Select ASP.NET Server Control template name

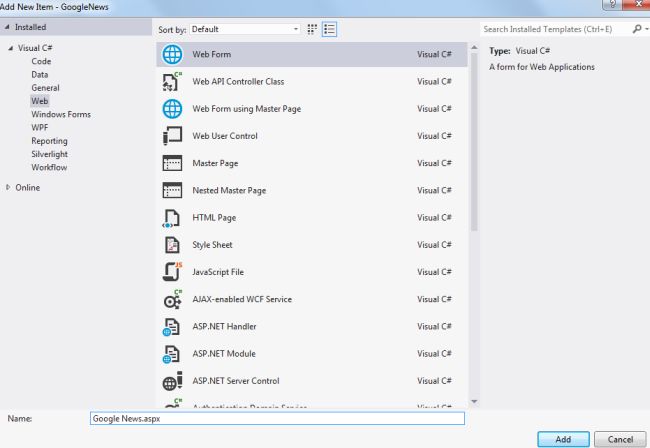(x=236, y=381)
